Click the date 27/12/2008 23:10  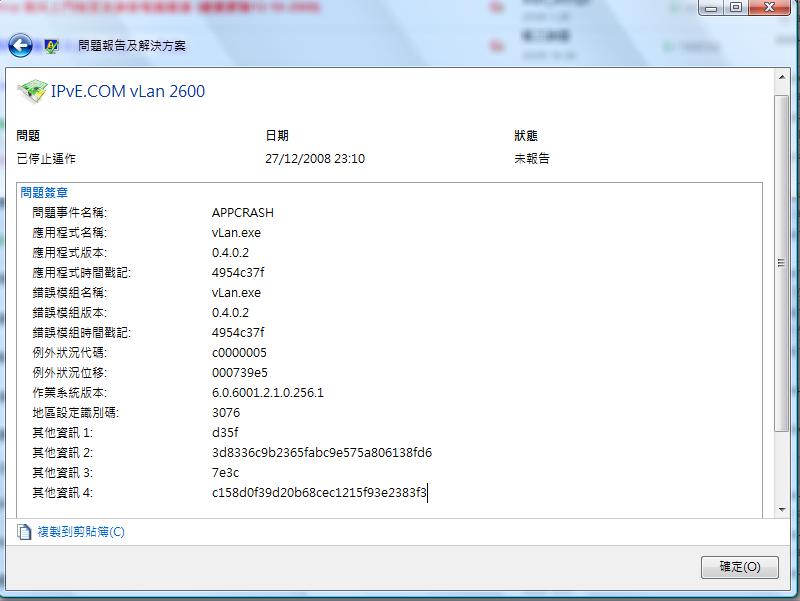(x=315, y=159)
